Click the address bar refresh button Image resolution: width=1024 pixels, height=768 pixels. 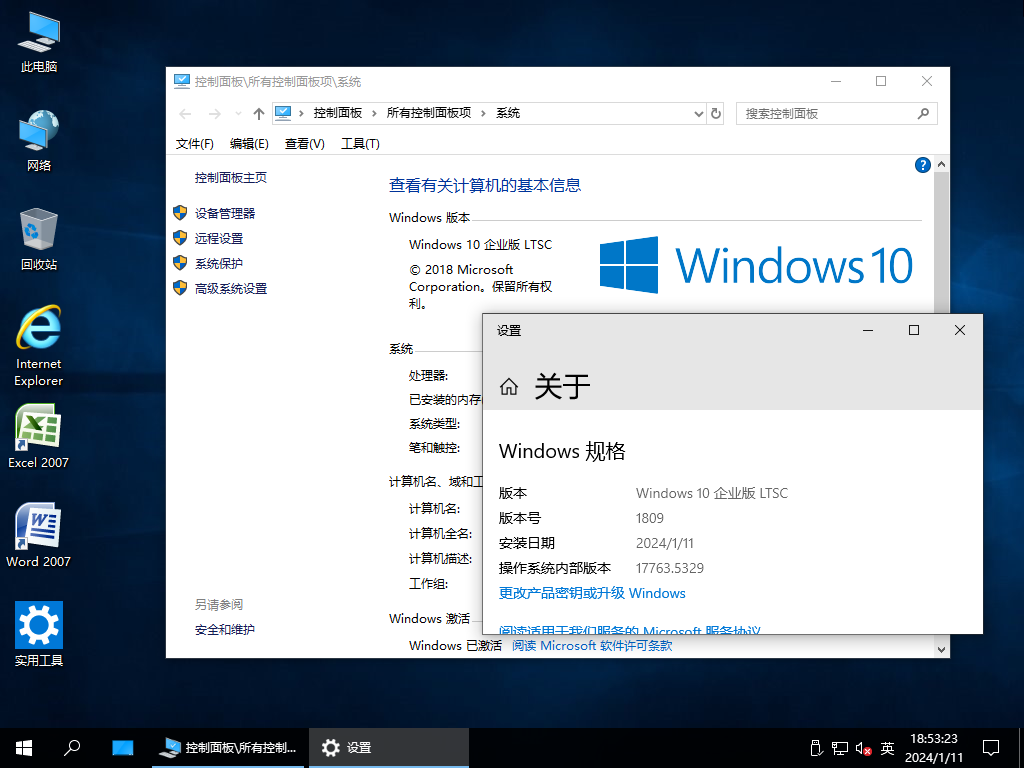point(716,114)
